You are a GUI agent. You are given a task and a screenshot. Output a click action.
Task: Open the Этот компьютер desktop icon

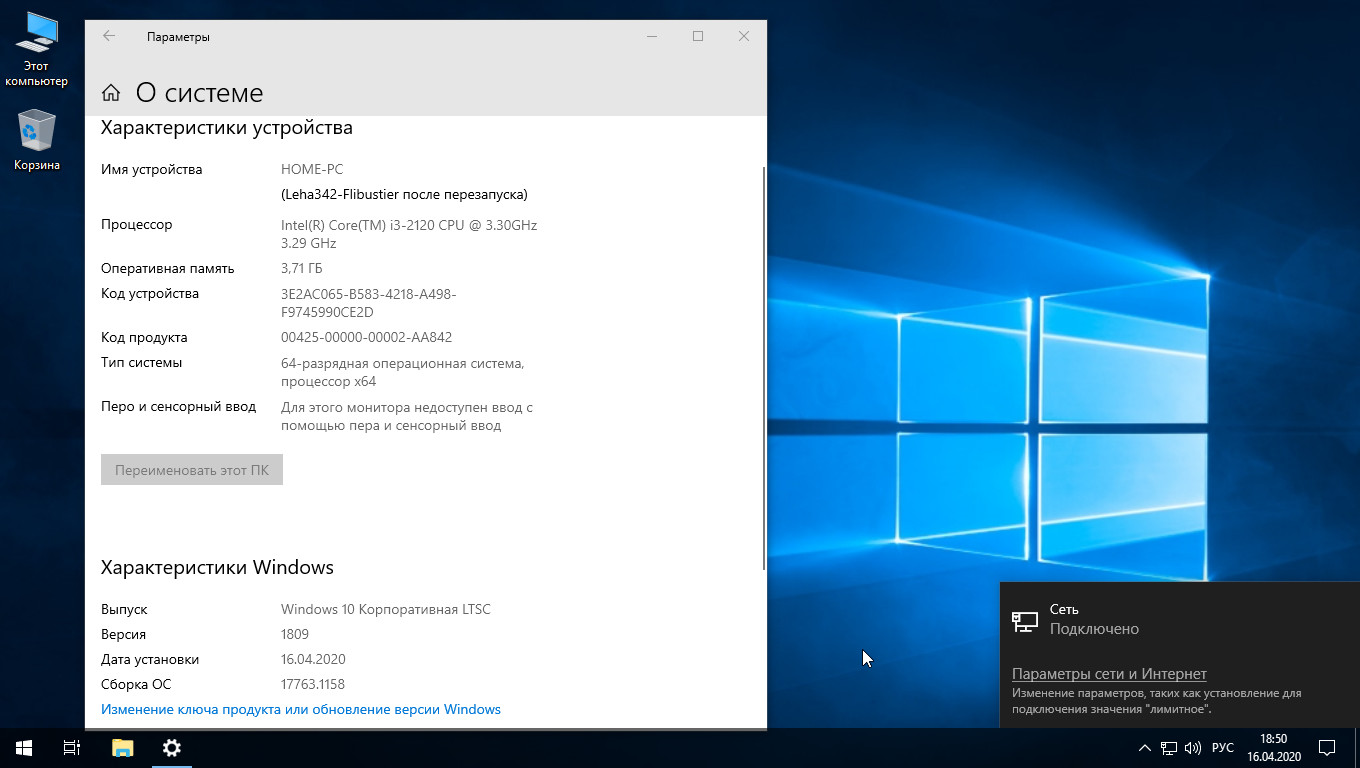point(36,49)
